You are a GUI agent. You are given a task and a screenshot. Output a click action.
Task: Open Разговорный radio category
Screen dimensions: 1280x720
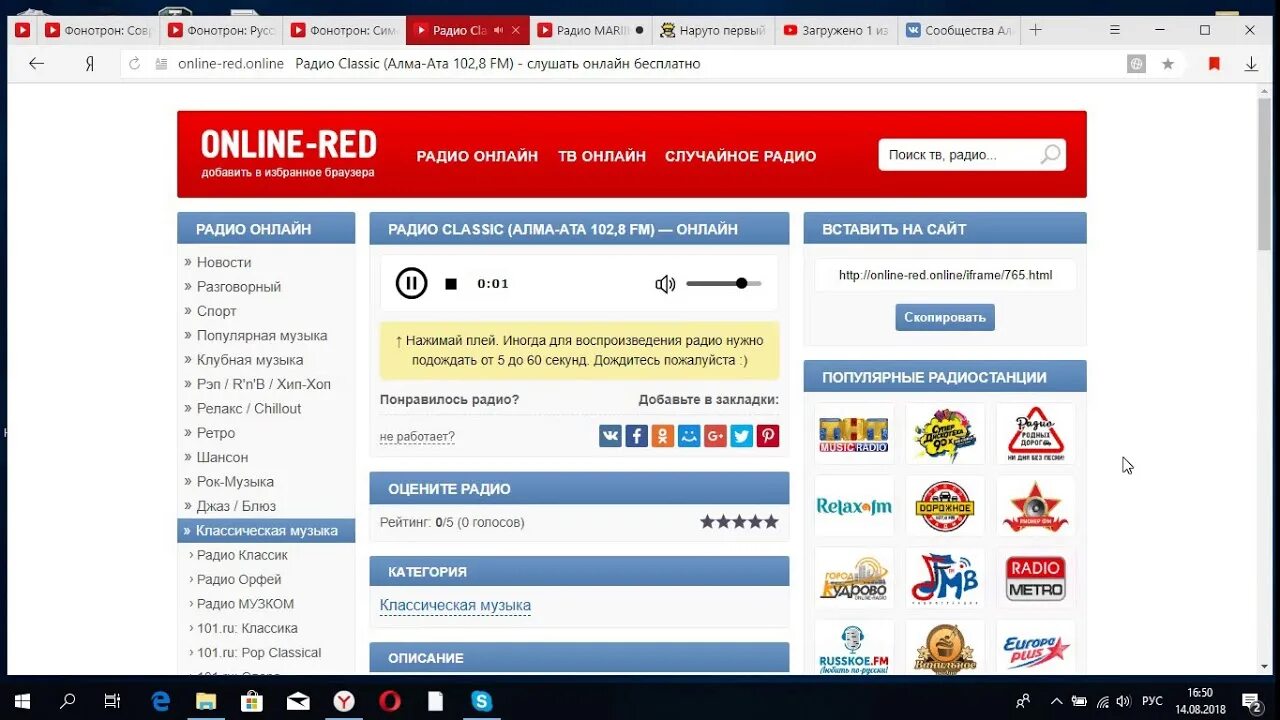239,287
